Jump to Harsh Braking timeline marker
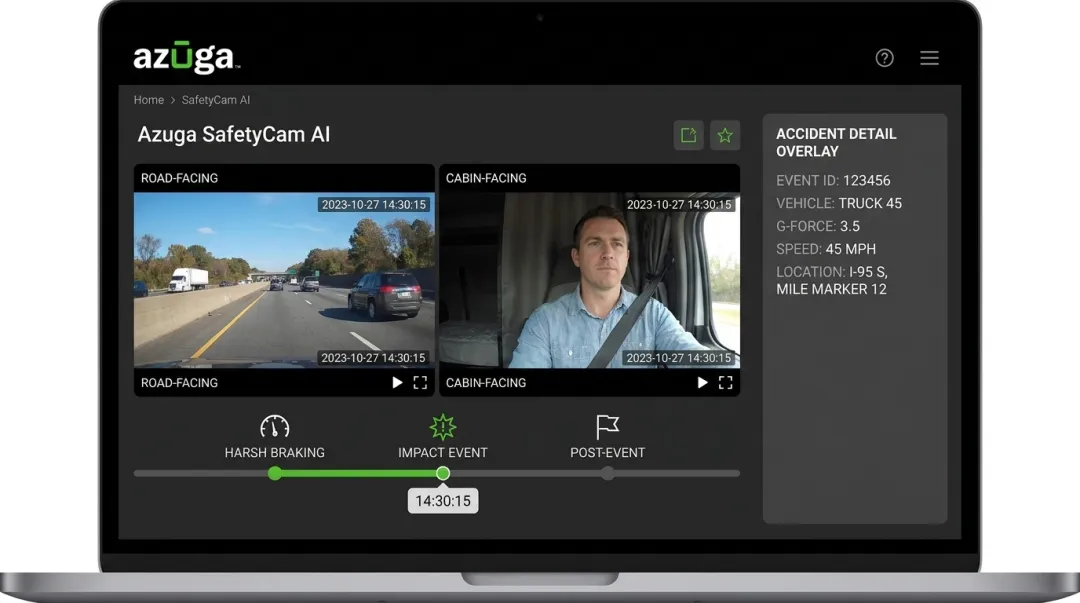 (275, 473)
